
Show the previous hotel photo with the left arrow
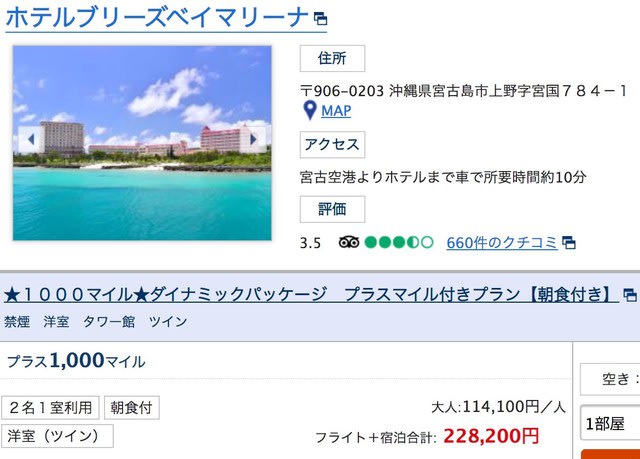click(x=31, y=140)
